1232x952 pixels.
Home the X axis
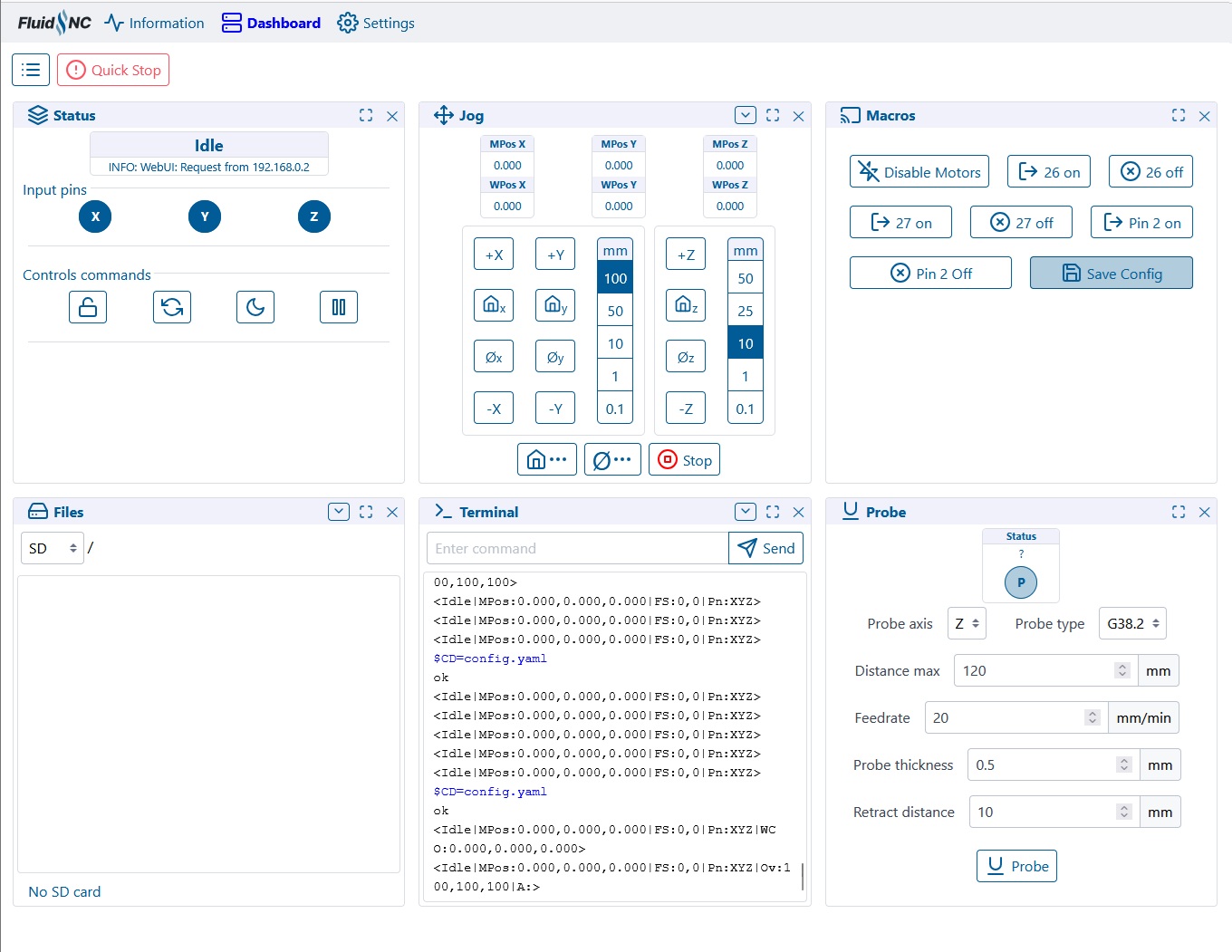point(494,305)
